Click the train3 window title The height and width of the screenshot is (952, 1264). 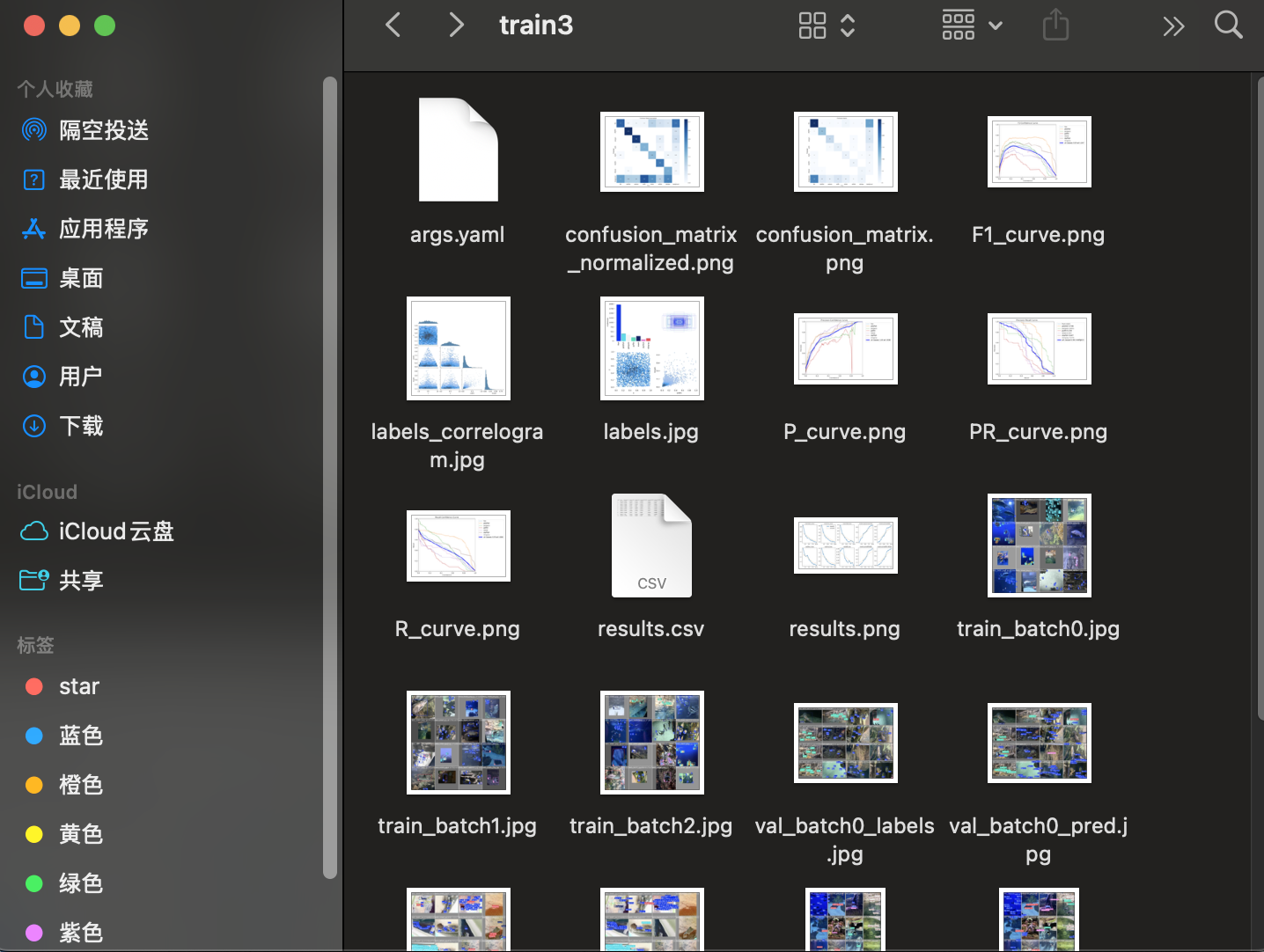pos(536,26)
